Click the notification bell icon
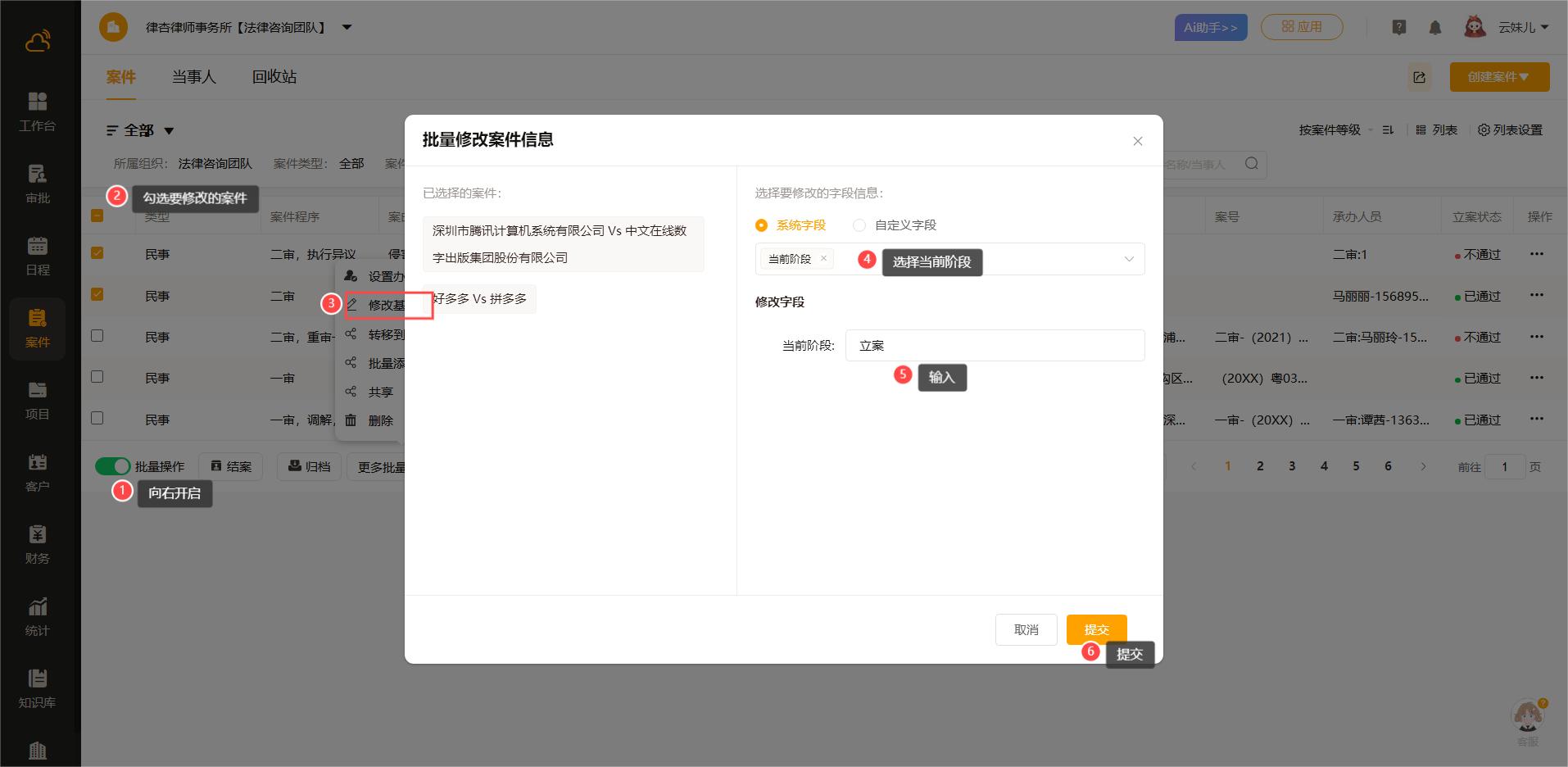 1434,28
